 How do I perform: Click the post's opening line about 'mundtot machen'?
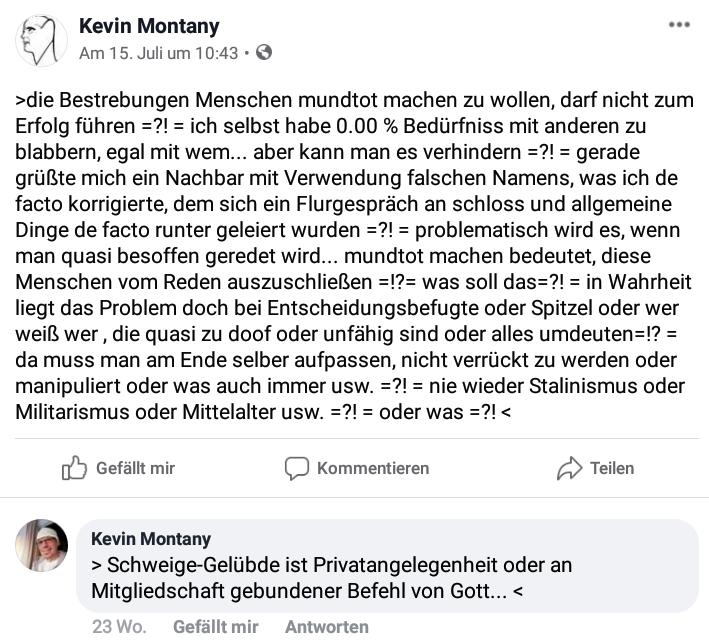pos(354,100)
